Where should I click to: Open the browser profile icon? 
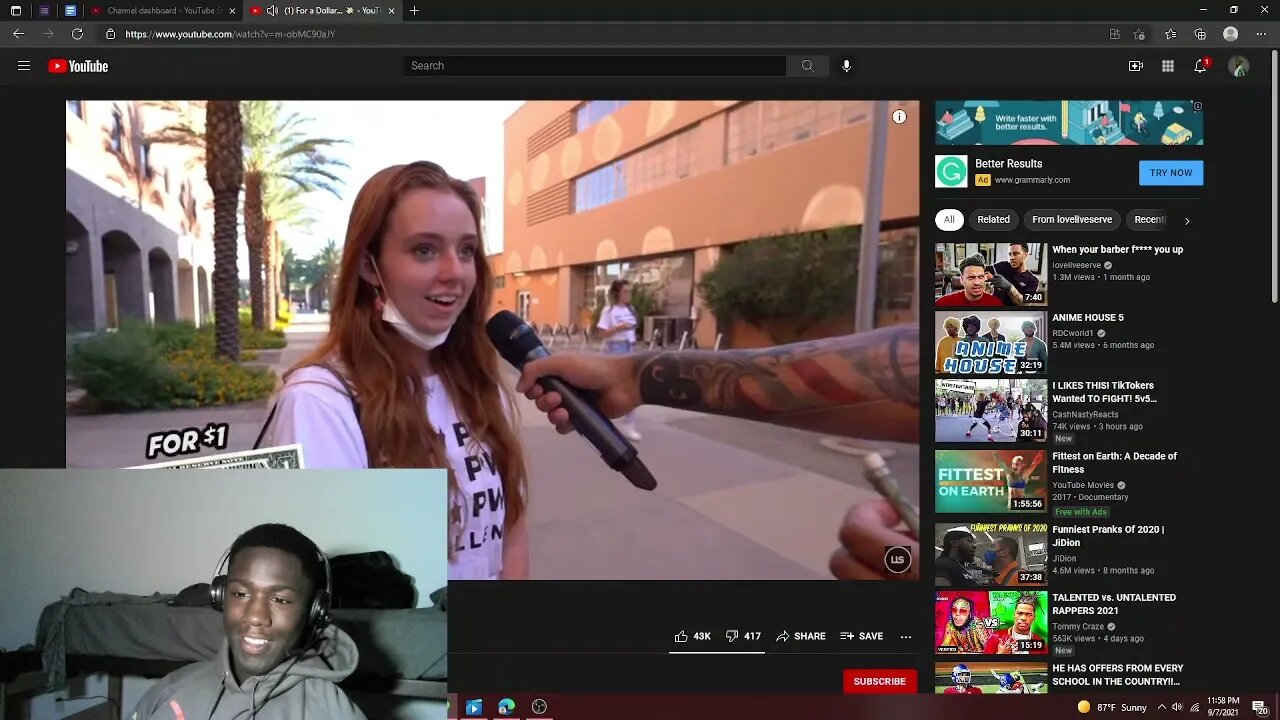pos(1231,34)
